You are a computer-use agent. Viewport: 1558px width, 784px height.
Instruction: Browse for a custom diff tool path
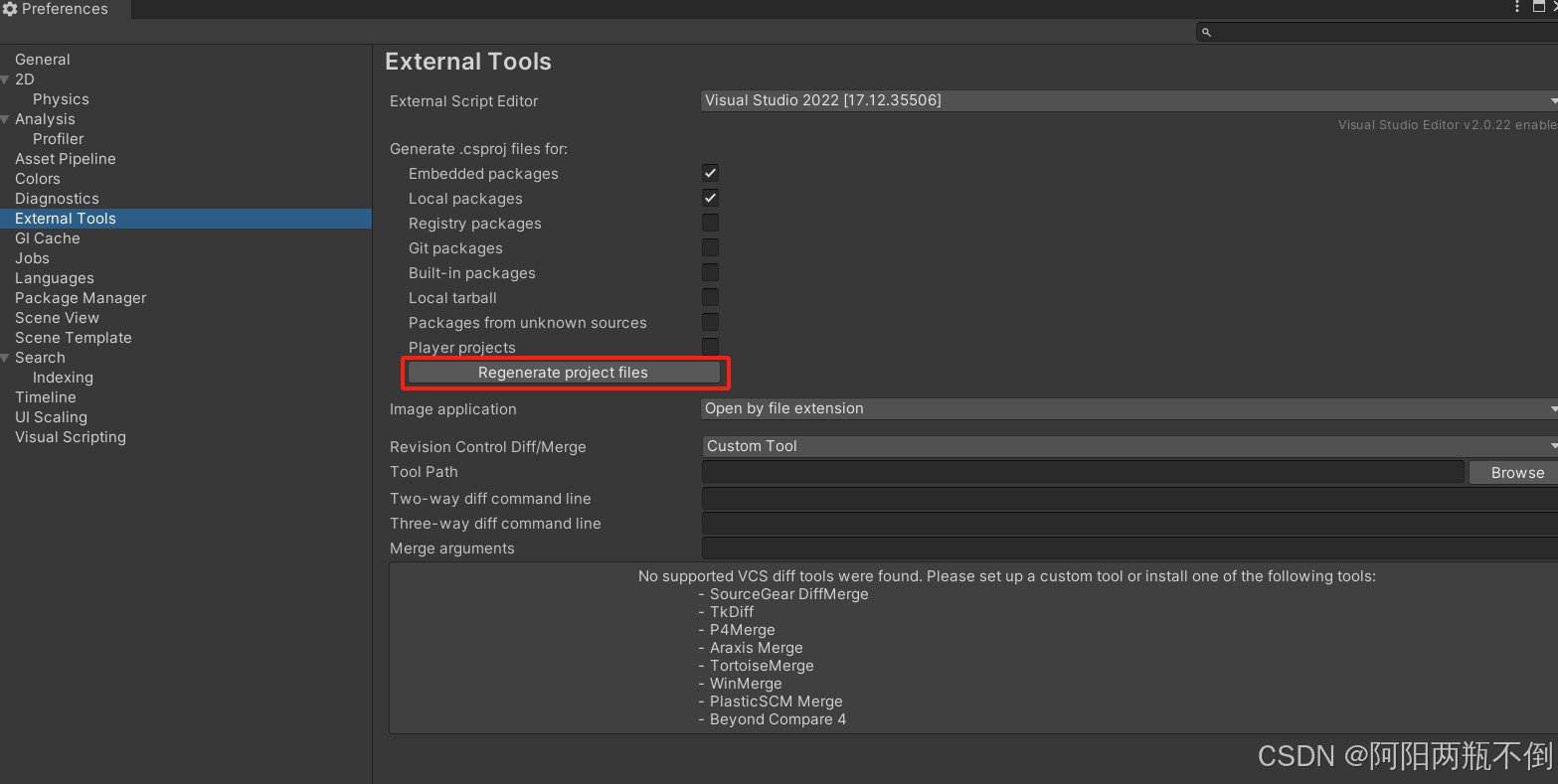(x=1513, y=472)
